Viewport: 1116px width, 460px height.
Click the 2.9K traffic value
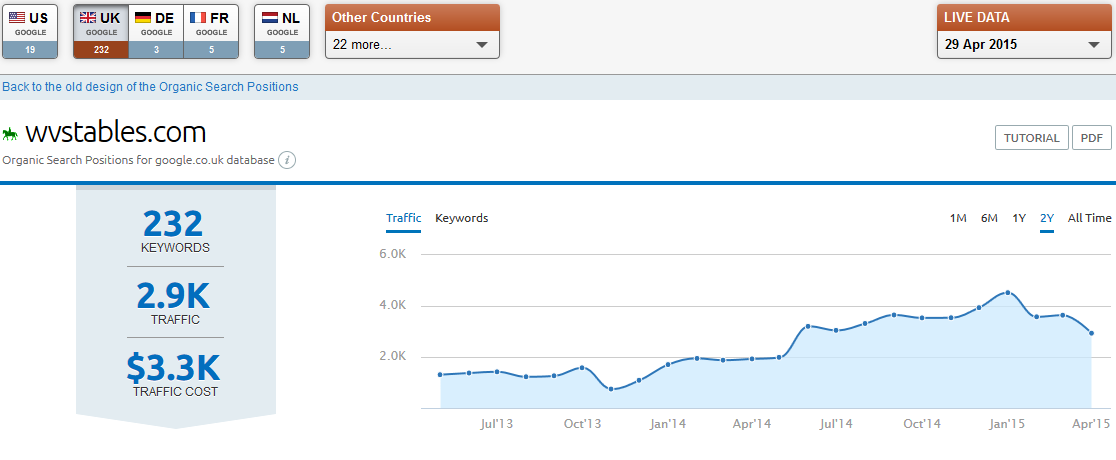point(175,296)
